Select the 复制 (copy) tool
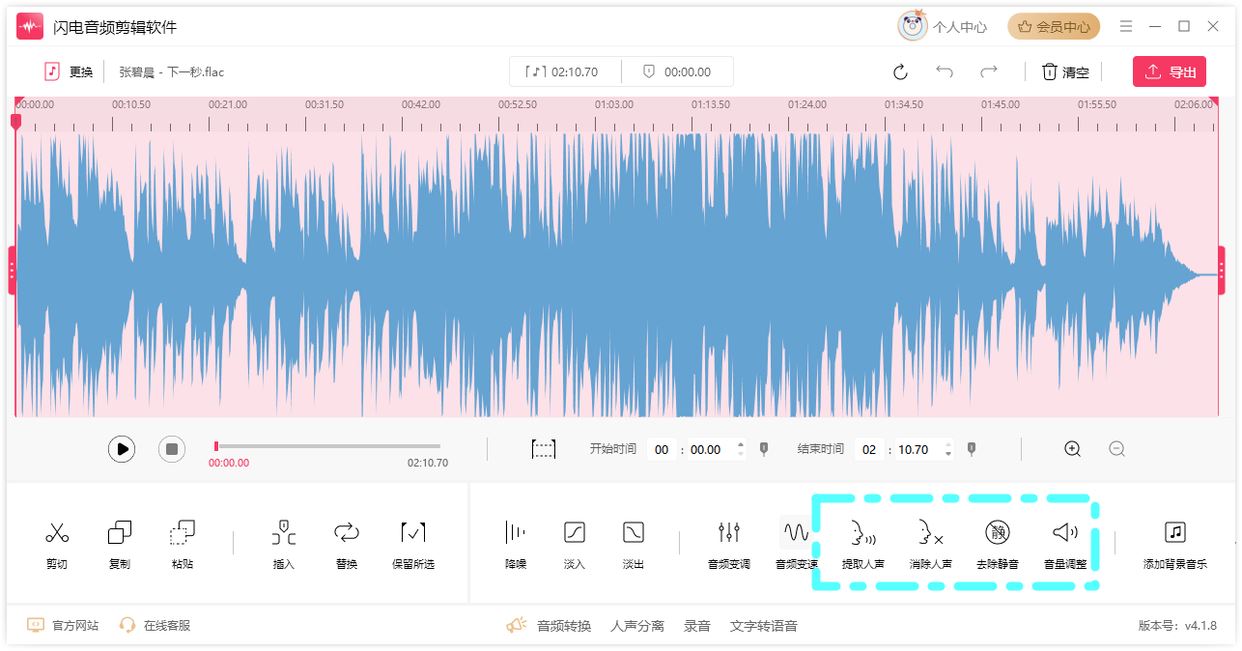This screenshot has width=1242, height=651. click(119, 533)
